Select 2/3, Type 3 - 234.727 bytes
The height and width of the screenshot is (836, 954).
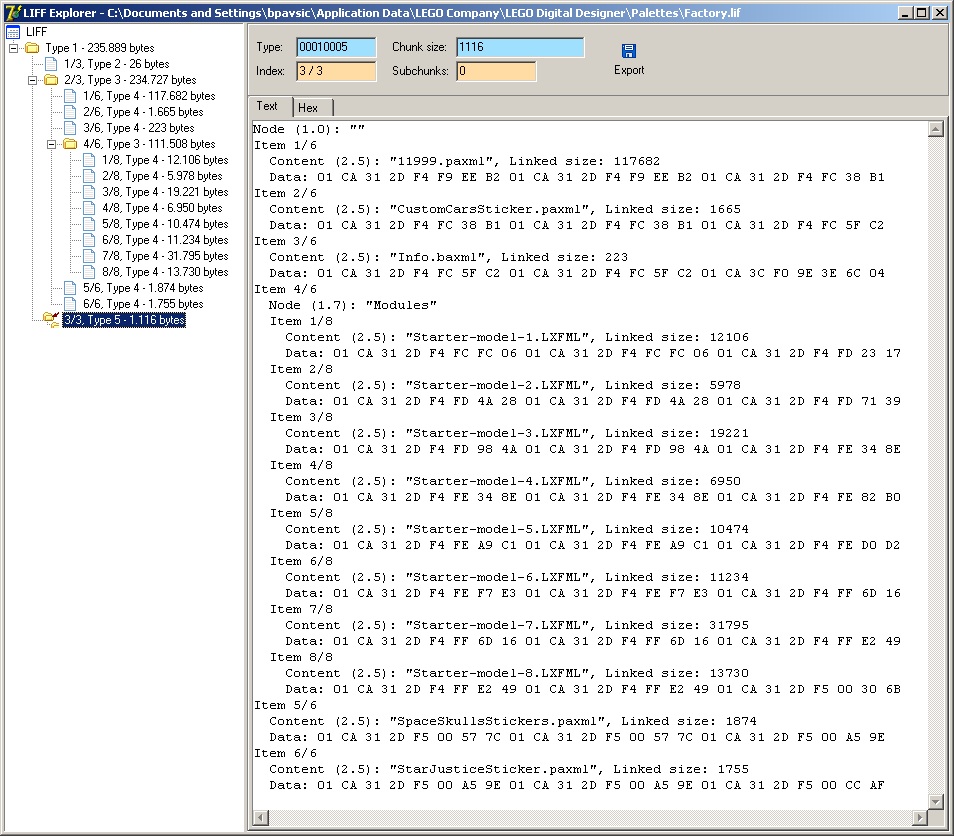(x=130, y=80)
